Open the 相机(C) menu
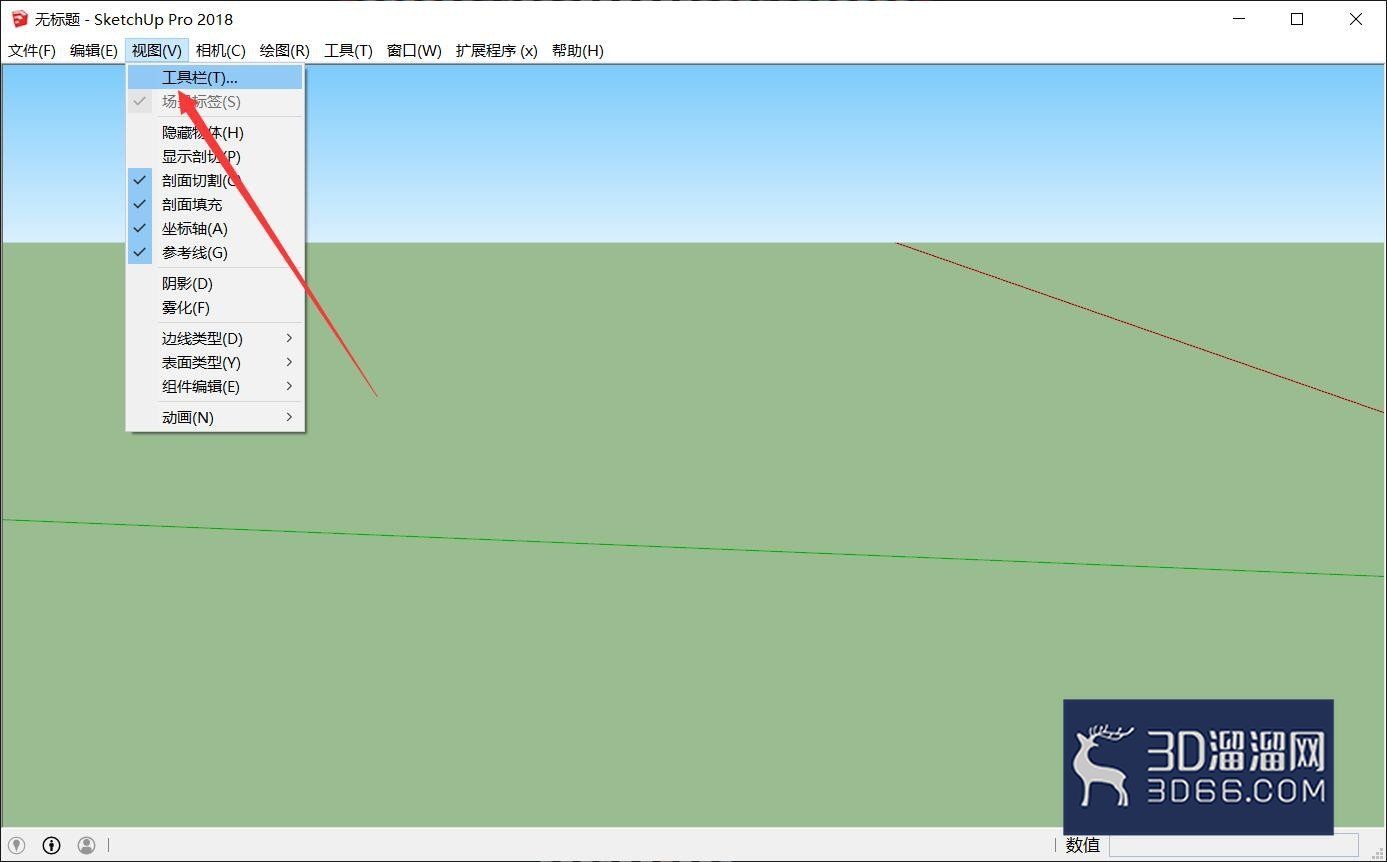The image size is (1387, 862). point(221,51)
